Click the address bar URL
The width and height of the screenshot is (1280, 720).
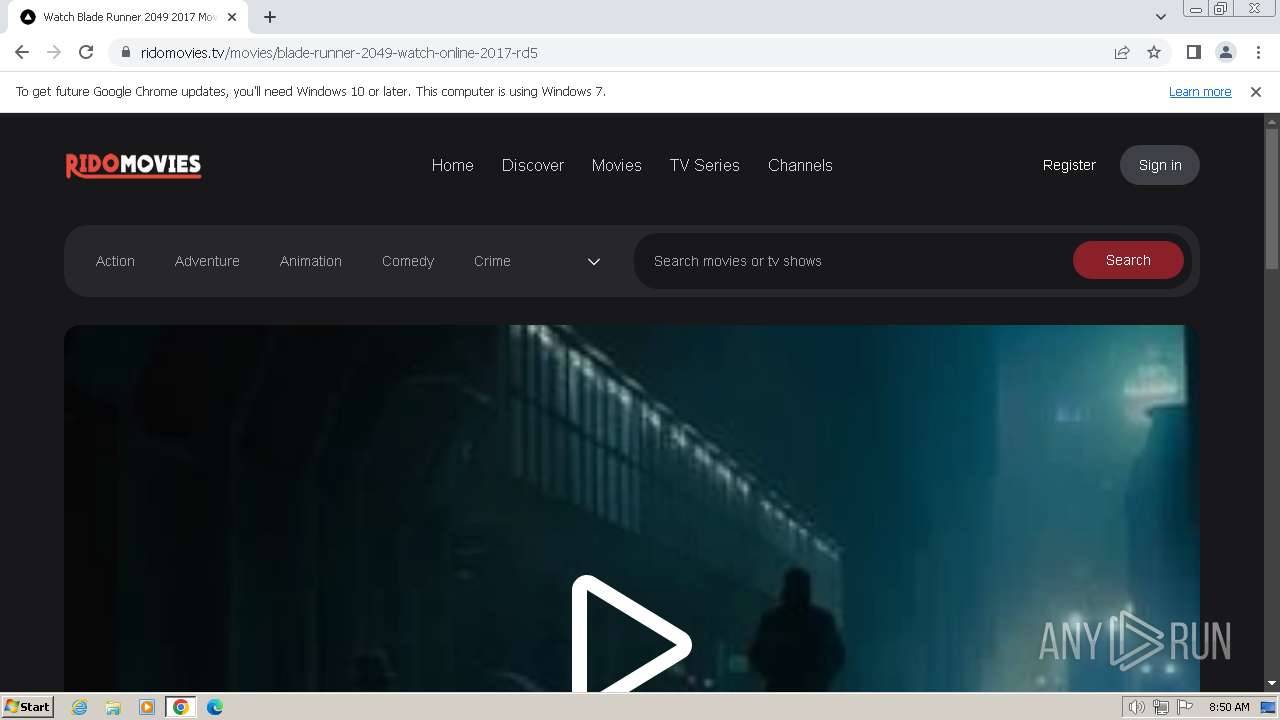[x=339, y=52]
